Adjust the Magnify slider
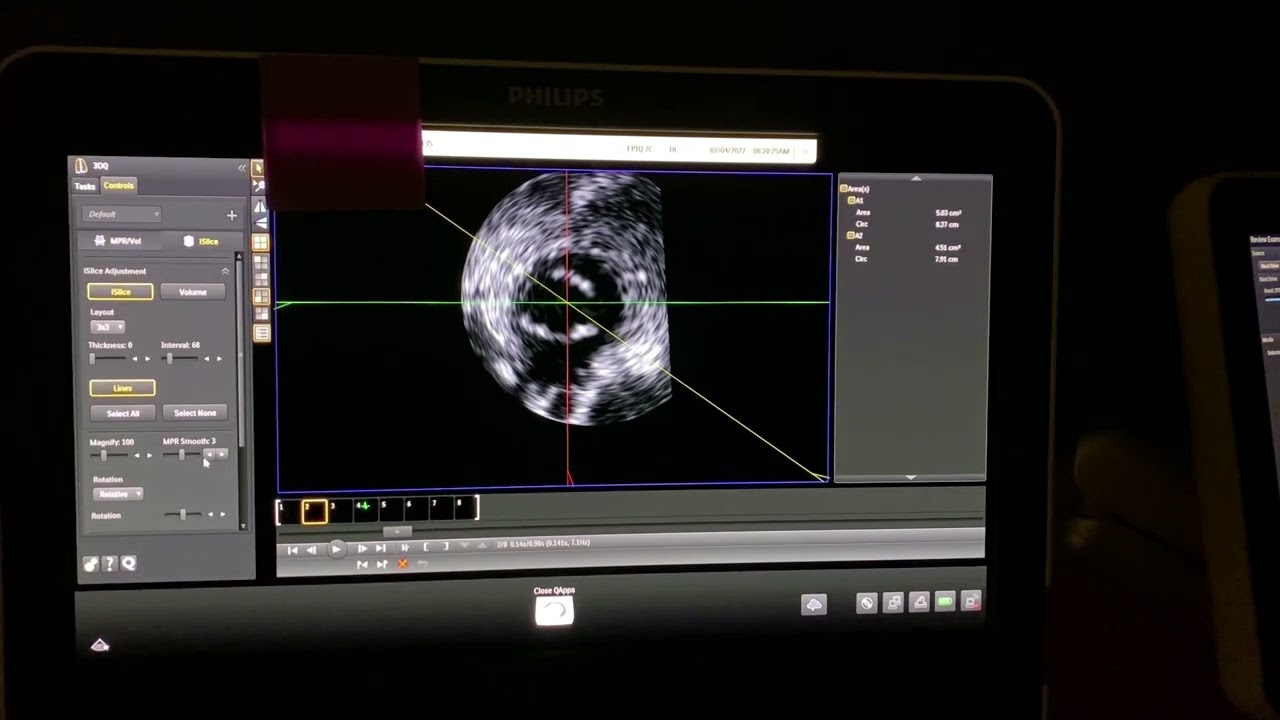The image size is (1280, 720). (x=109, y=454)
